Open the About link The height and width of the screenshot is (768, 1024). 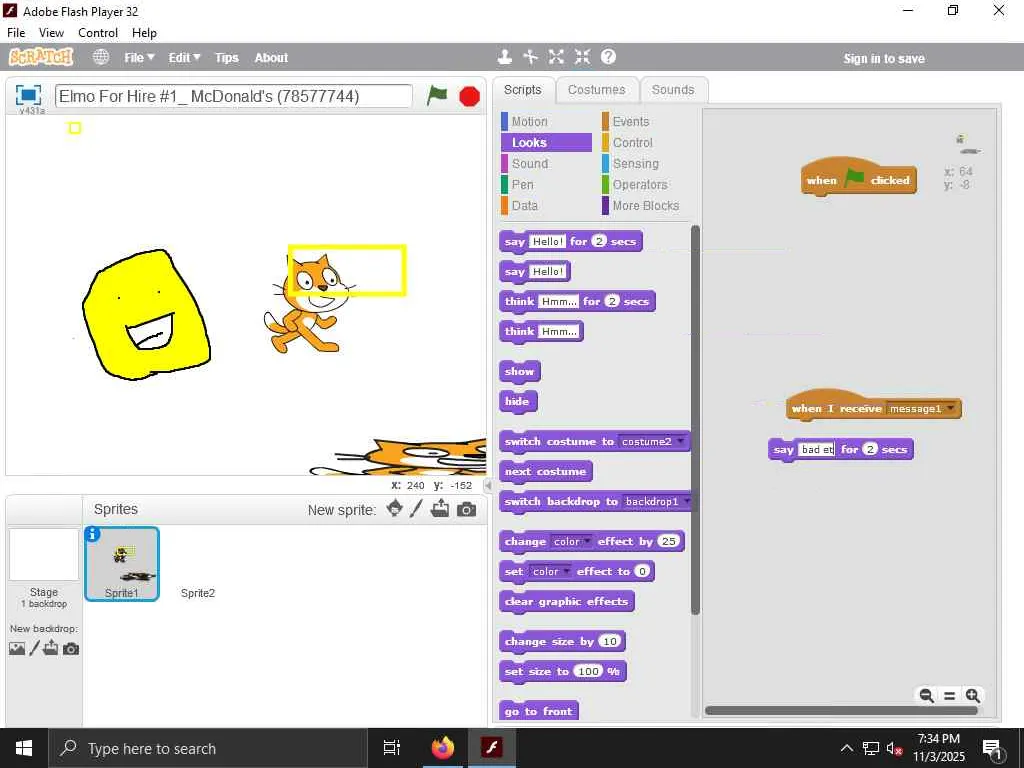271,57
